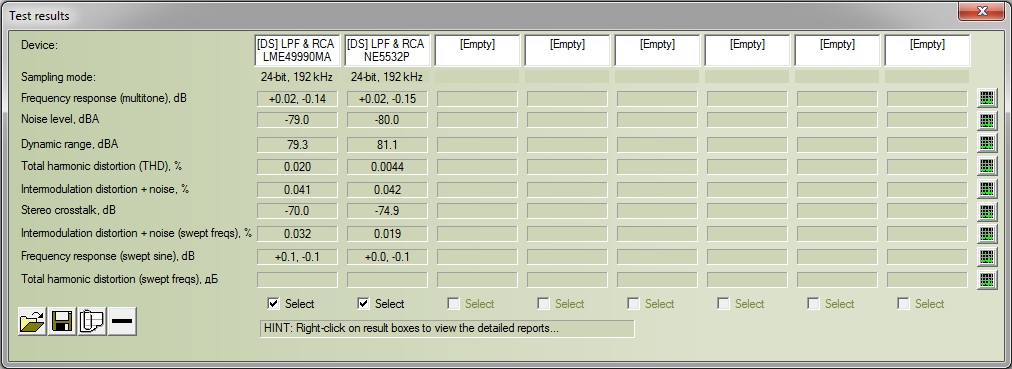
Task: Toggle the seventh column Select checkbox
Action: (x=813, y=303)
